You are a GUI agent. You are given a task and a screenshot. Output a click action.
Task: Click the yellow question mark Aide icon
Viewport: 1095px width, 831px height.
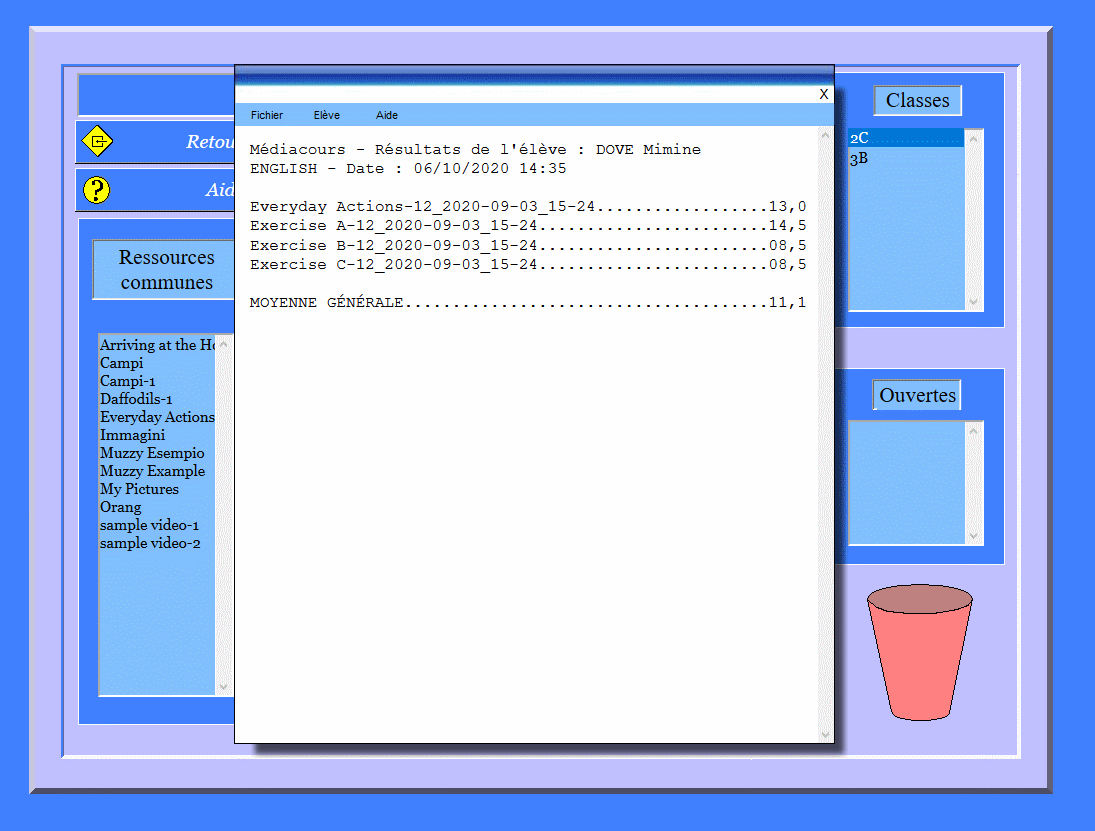click(x=96, y=190)
